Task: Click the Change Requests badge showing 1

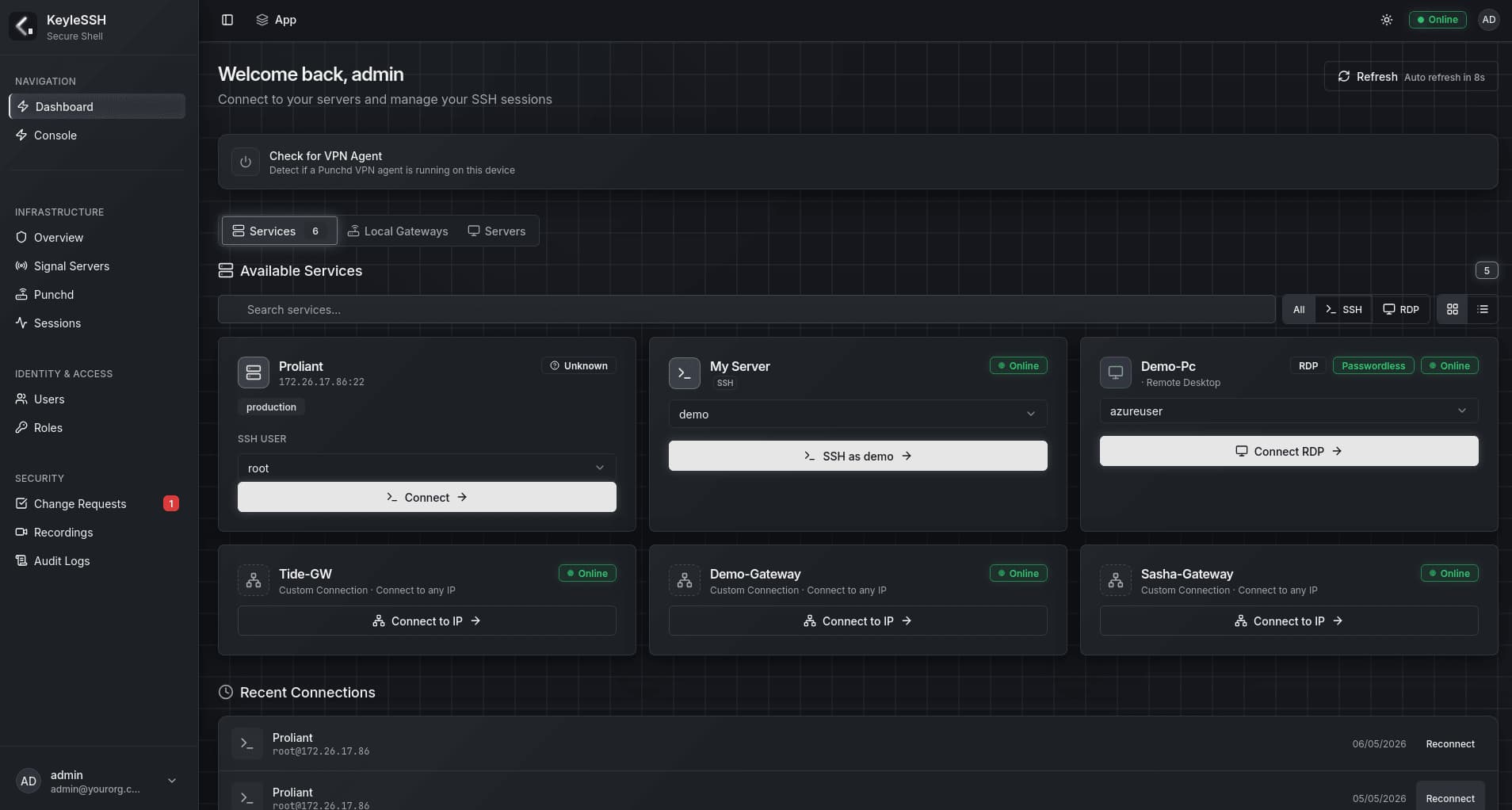Action: coord(171,503)
